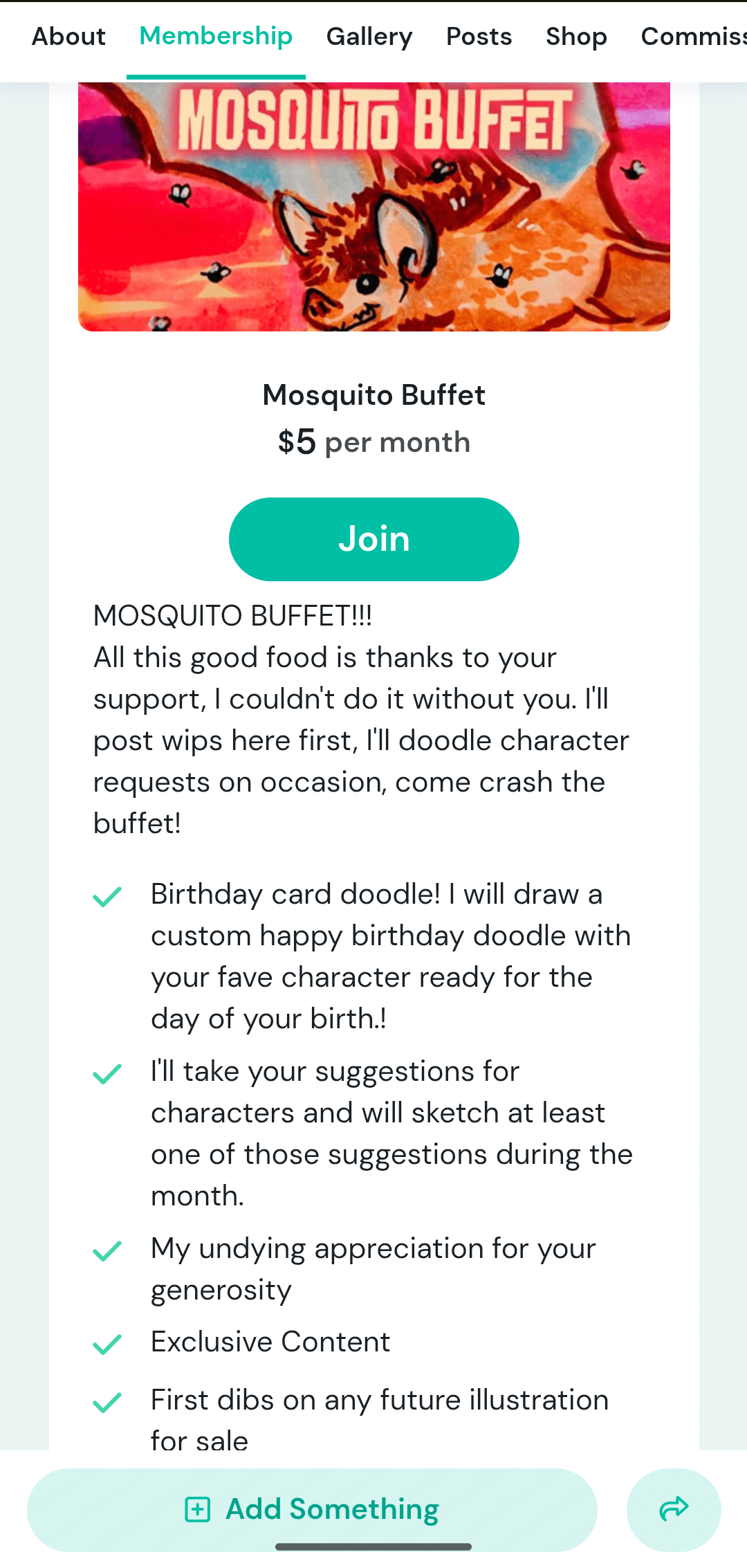This screenshot has width=747, height=1568.
Task: Tap the share arrow icon
Action: [674, 1509]
